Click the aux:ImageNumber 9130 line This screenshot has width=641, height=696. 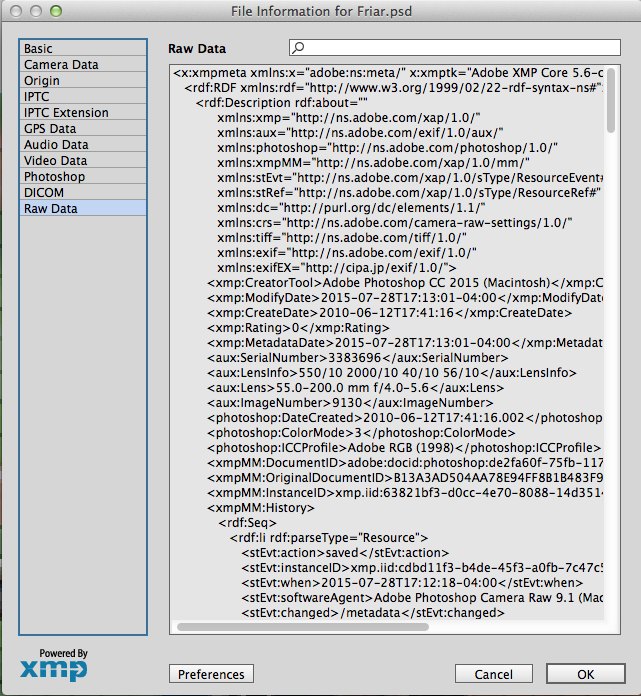(350, 403)
